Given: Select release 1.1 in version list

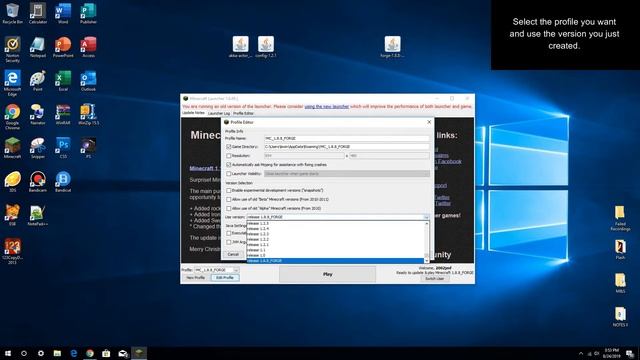Looking at the screenshot, I should click(336, 250).
